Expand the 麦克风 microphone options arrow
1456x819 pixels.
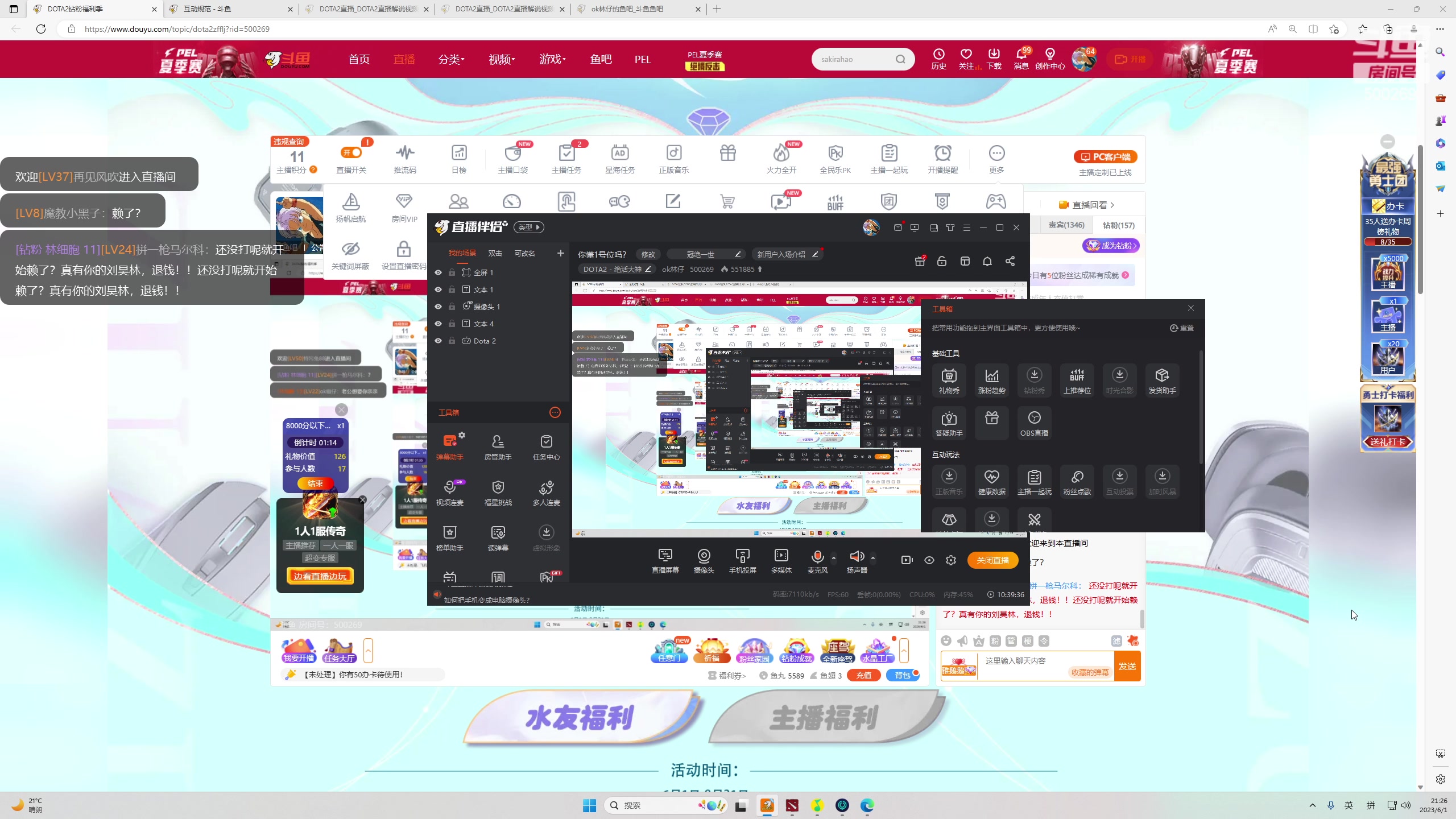click(x=834, y=557)
